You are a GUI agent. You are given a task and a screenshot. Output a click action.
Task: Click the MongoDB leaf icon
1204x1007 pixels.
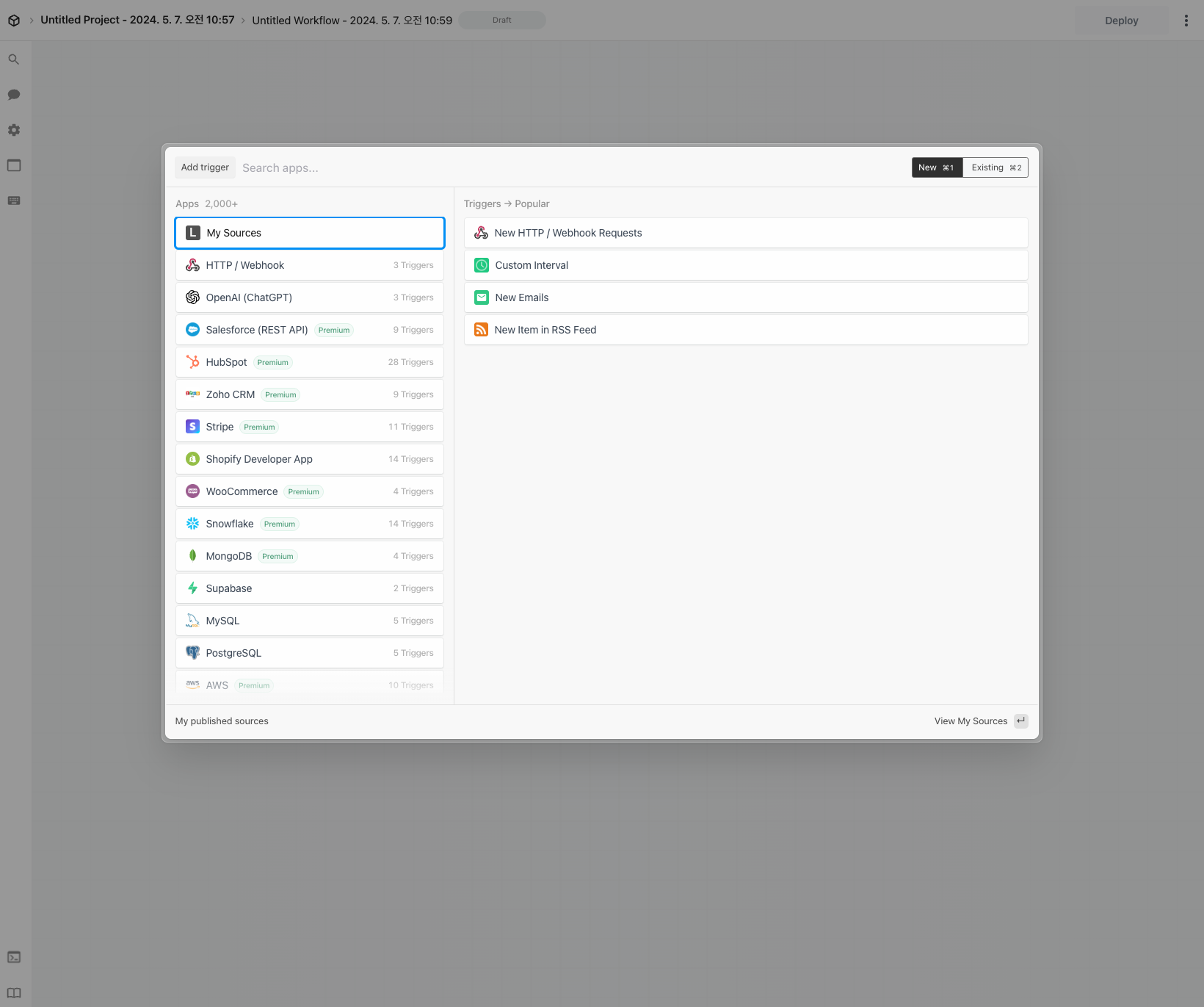(x=193, y=556)
